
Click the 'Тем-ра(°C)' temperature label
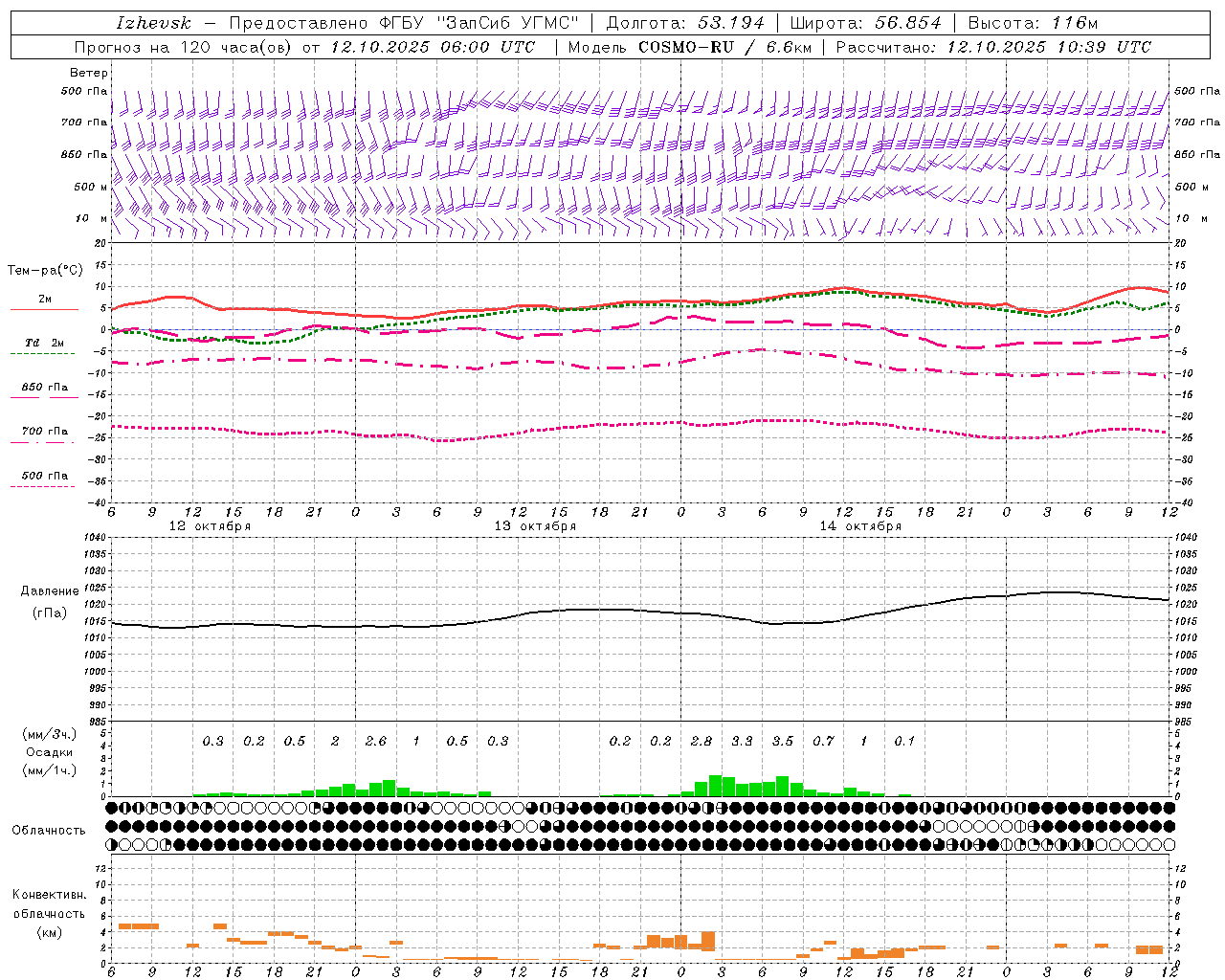tap(45, 271)
